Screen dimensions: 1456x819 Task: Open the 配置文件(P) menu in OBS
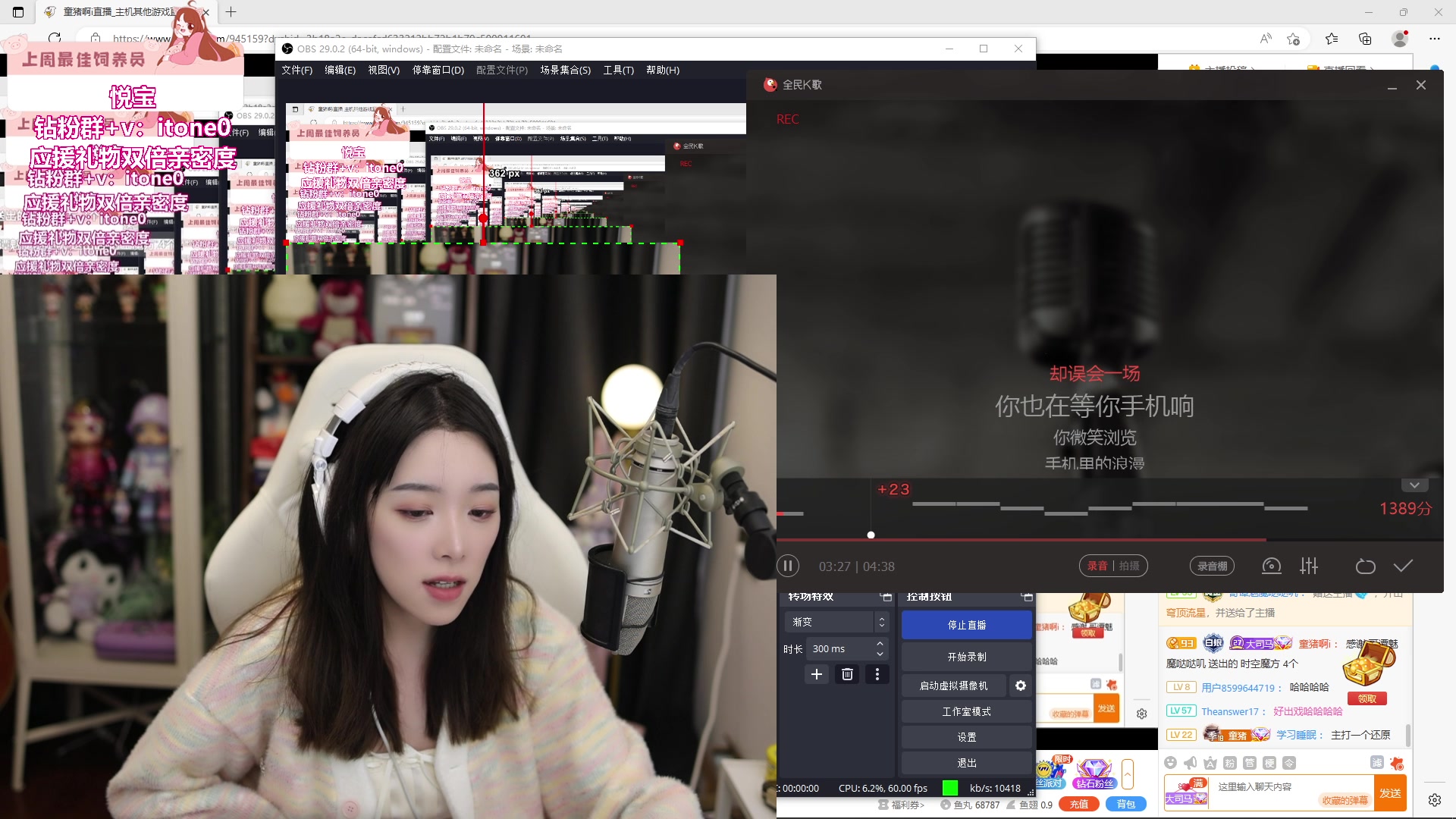click(501, 70)
